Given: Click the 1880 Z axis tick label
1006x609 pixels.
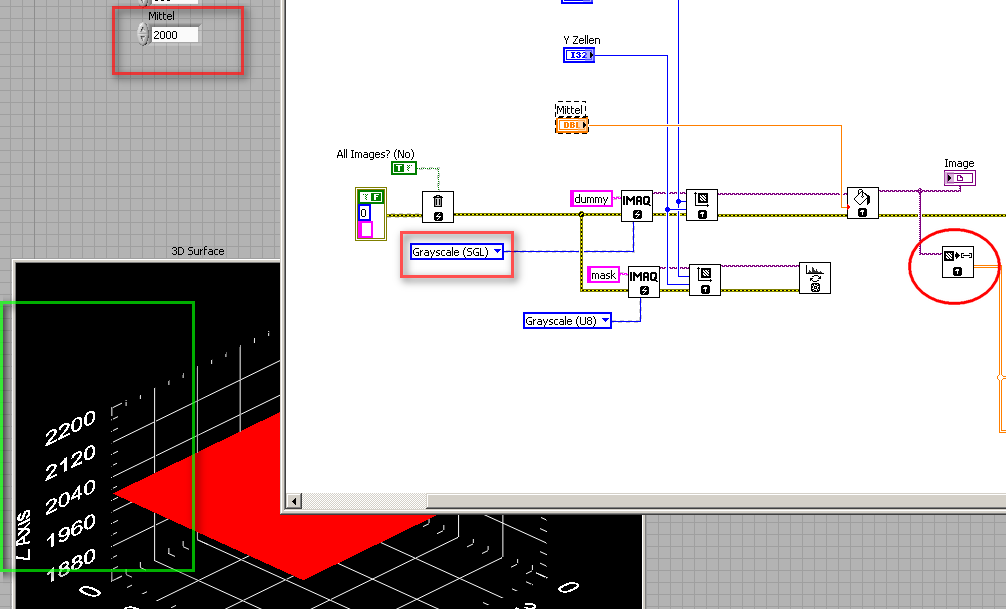Looking at the screenshot, I should (71, 564).
